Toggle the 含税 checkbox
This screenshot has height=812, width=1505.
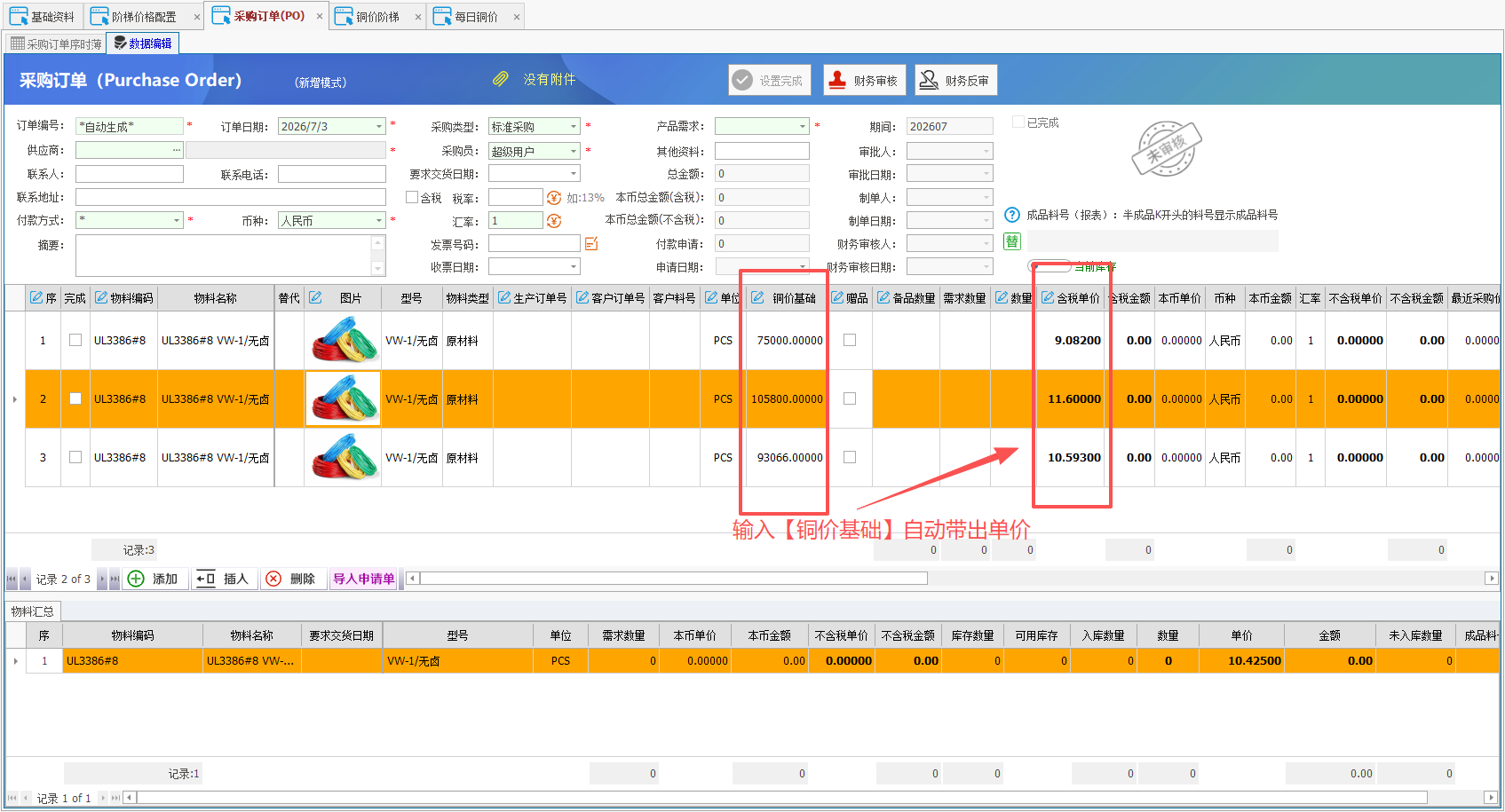tap(412, 197)
